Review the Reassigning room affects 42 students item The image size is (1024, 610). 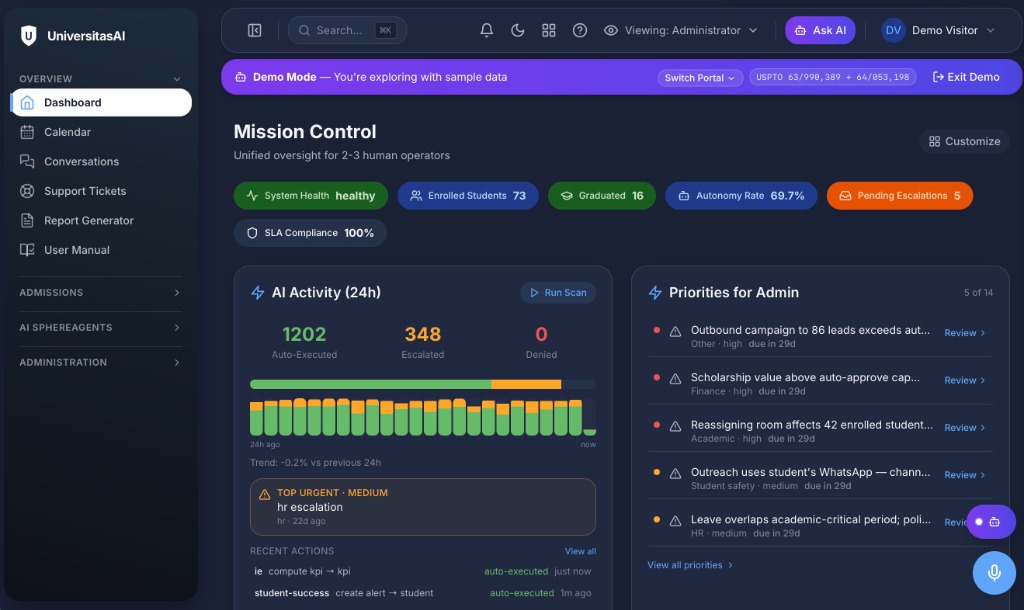tap(965, 427)
